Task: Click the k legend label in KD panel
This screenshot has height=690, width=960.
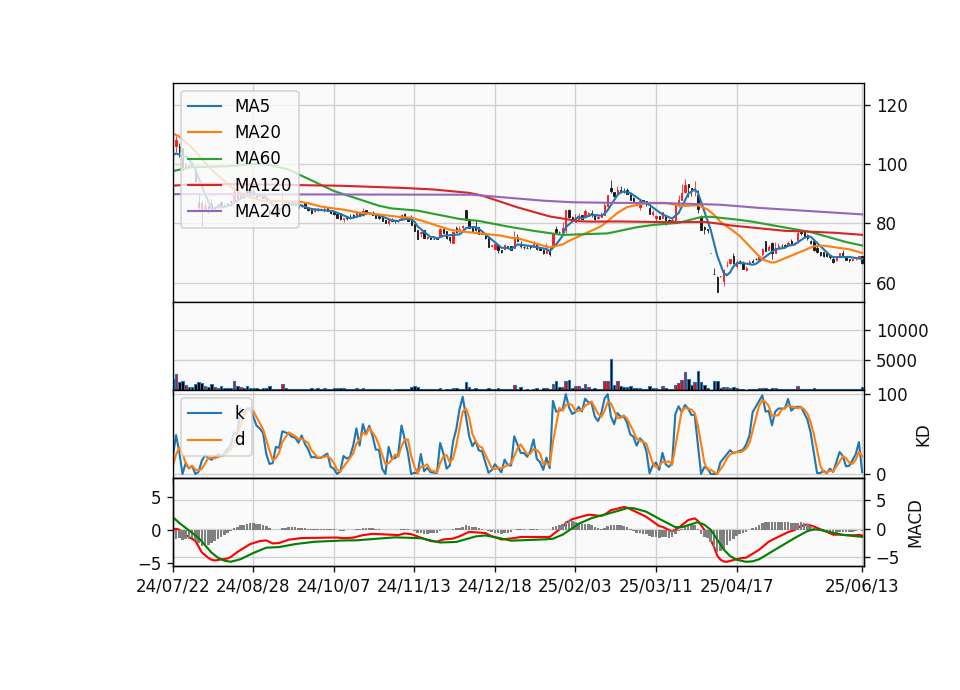Action: point(240,413)
